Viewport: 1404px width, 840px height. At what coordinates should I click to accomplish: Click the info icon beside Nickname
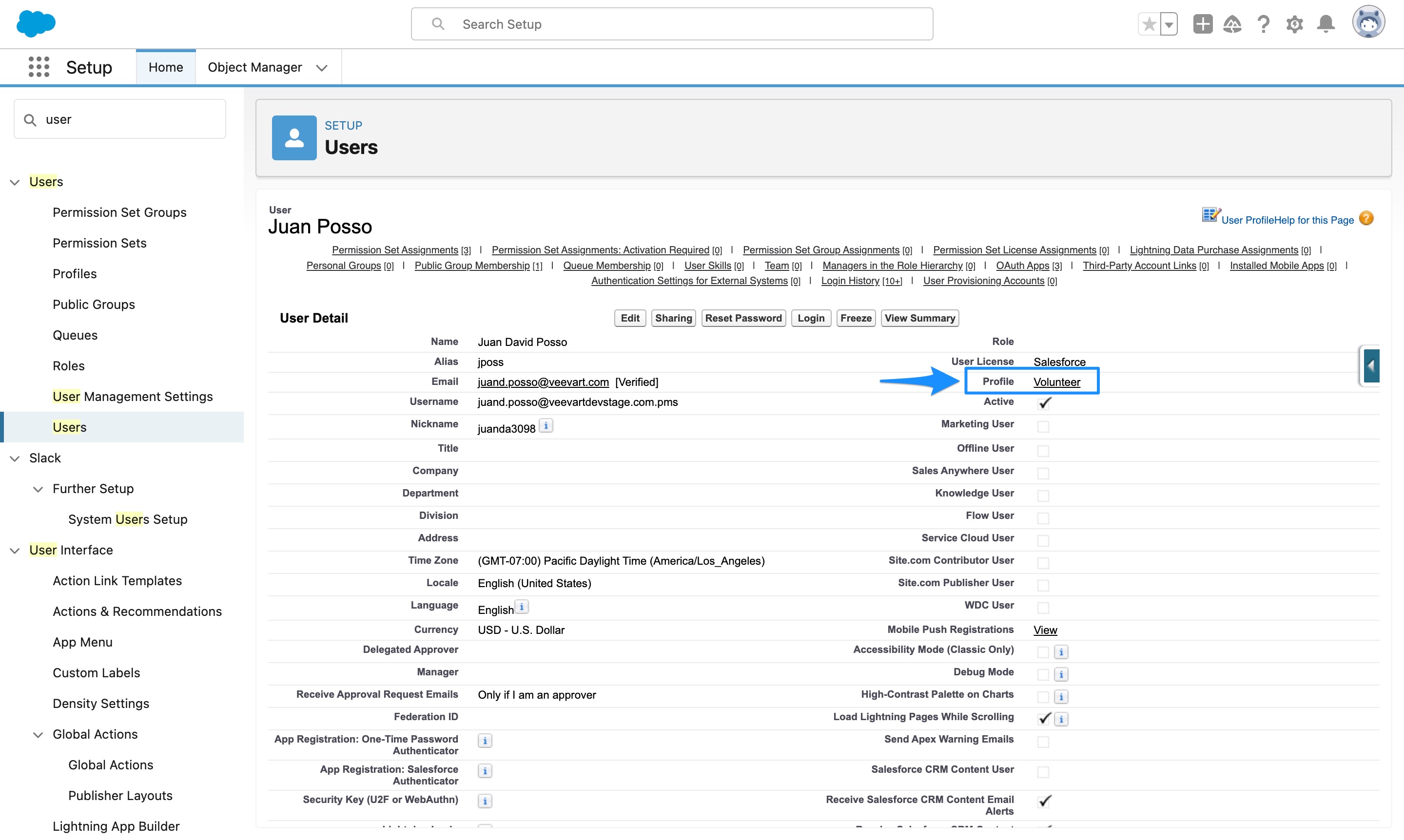pyautogui.click(x=546, y=425)
